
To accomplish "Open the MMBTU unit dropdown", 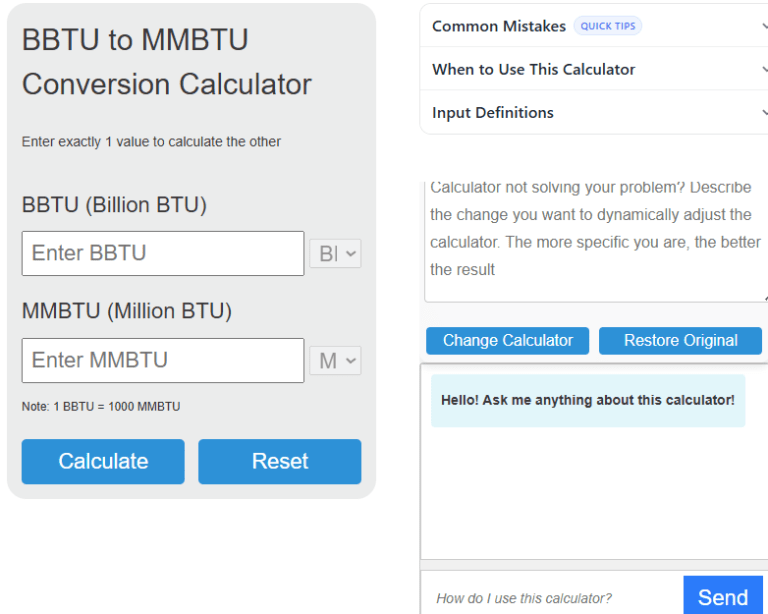I will pos(336,361).
